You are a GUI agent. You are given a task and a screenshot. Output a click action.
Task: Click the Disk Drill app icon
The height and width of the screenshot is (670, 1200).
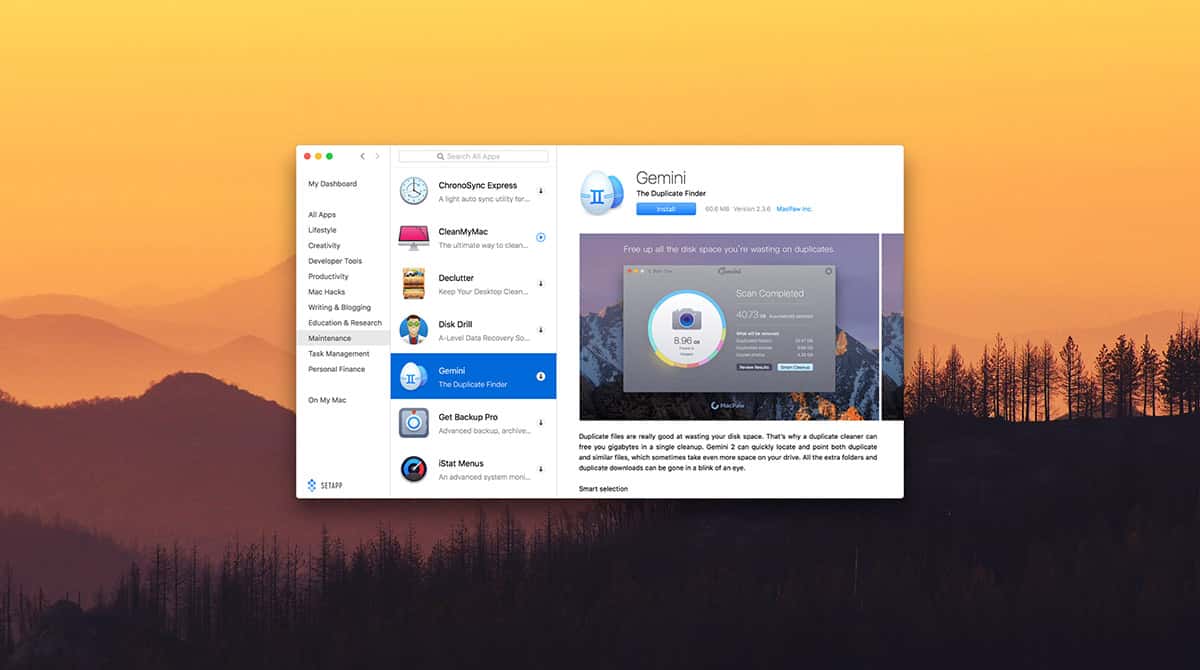pos(414,330)
